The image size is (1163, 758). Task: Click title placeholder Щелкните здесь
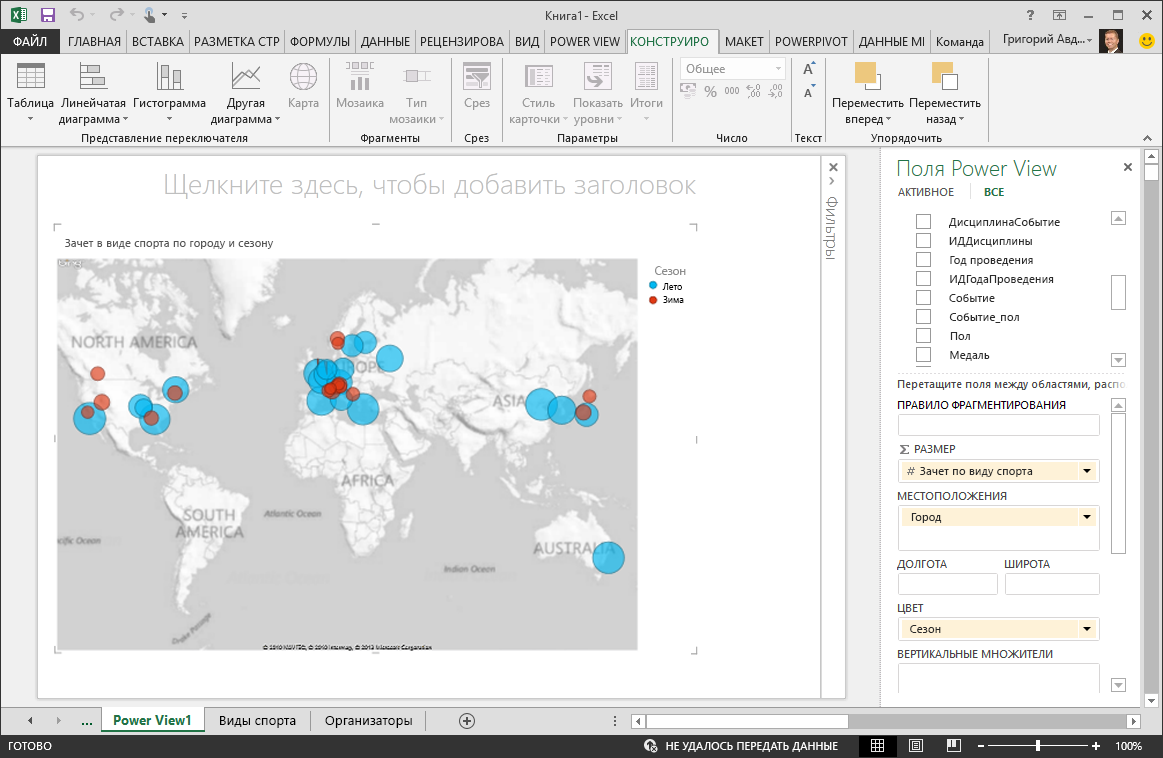coord(429,185)
